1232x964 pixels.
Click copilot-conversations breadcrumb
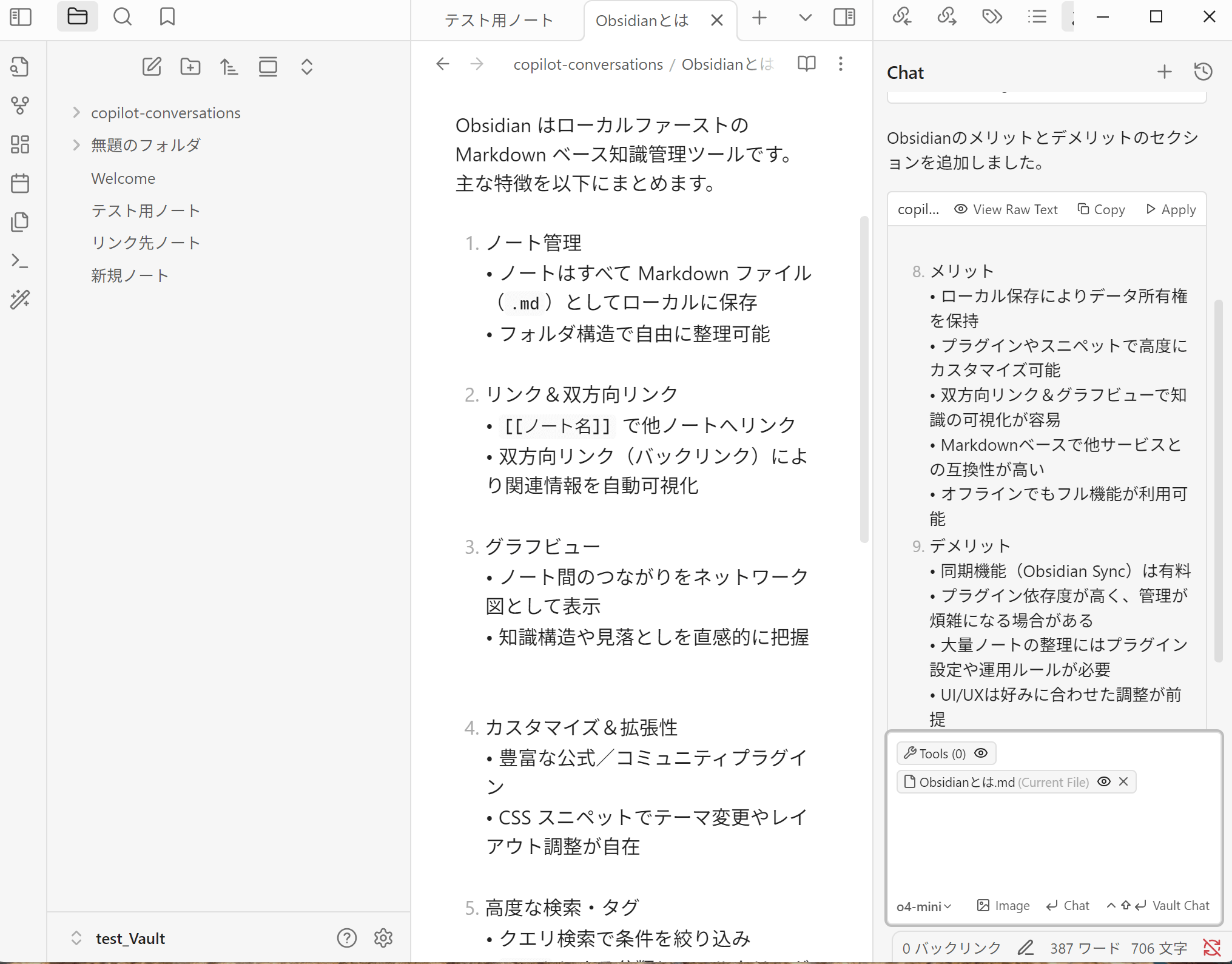(588, 64)
